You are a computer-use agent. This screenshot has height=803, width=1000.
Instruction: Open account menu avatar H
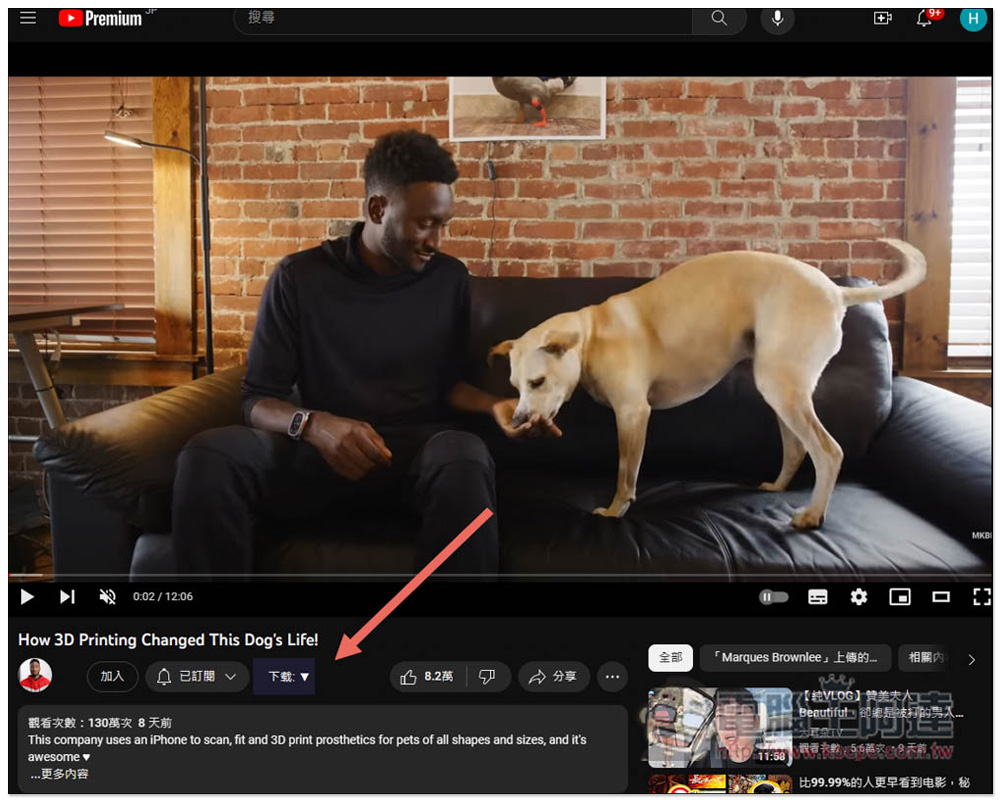click(973, 18)
